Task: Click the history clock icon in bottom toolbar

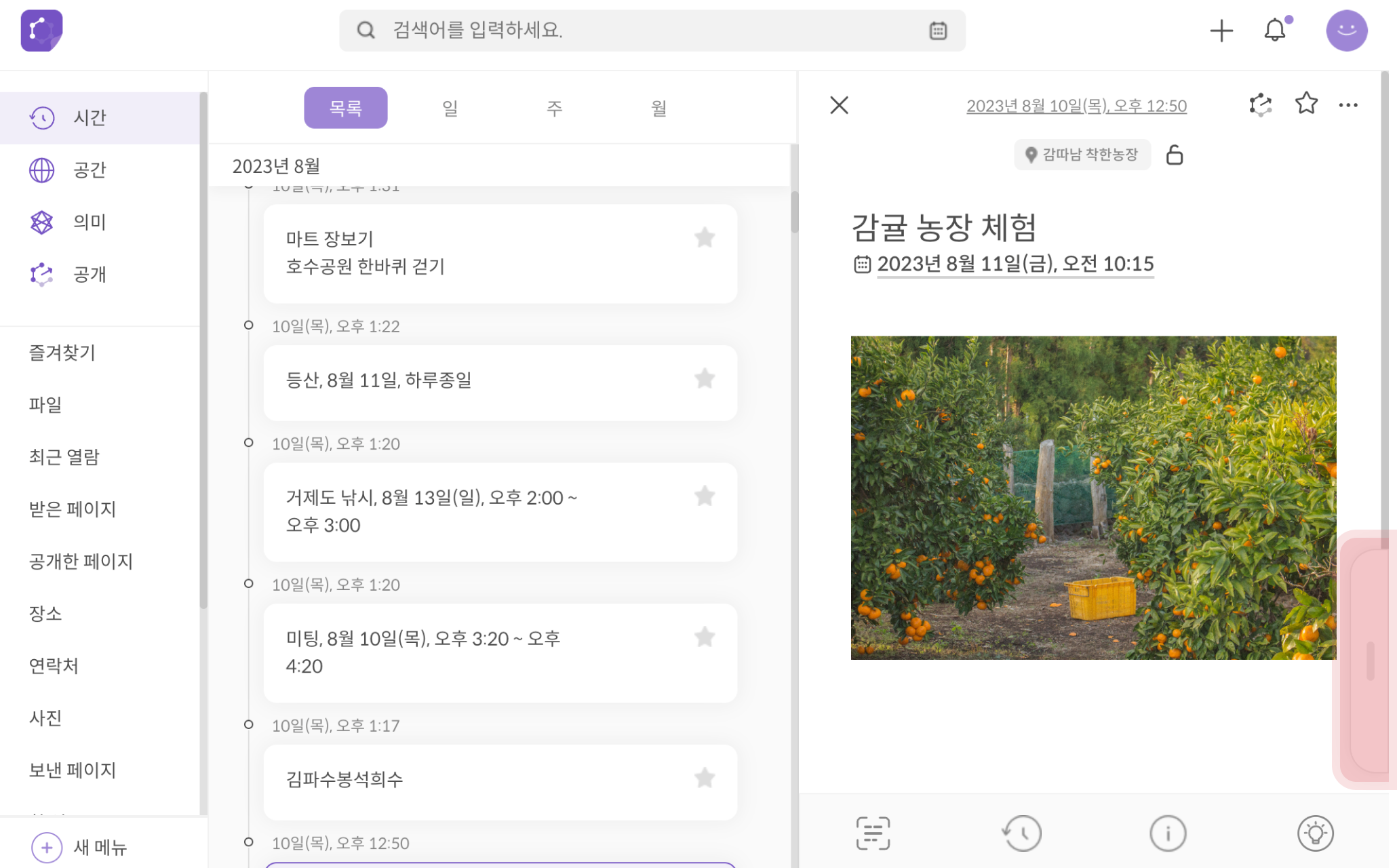Action: 1022,833
